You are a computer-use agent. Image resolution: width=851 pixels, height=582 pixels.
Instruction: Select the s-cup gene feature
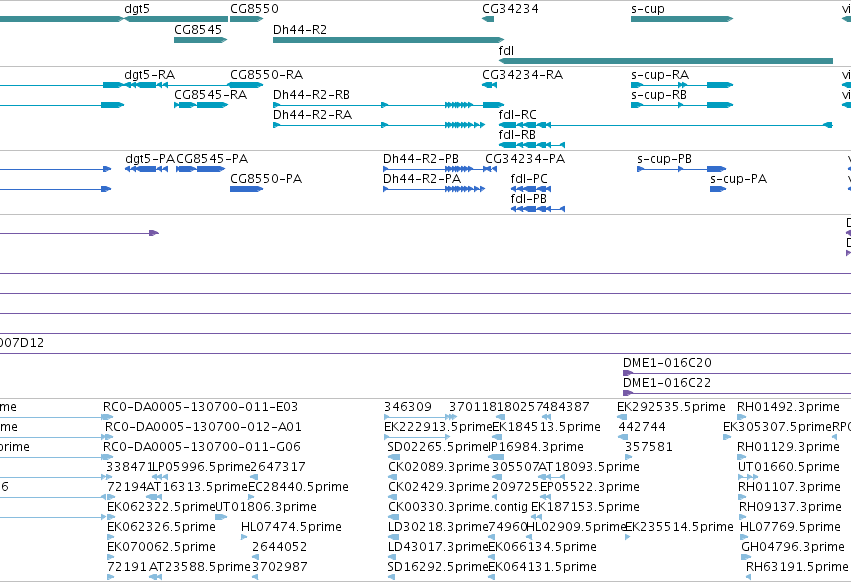click(x=682, y=19)
